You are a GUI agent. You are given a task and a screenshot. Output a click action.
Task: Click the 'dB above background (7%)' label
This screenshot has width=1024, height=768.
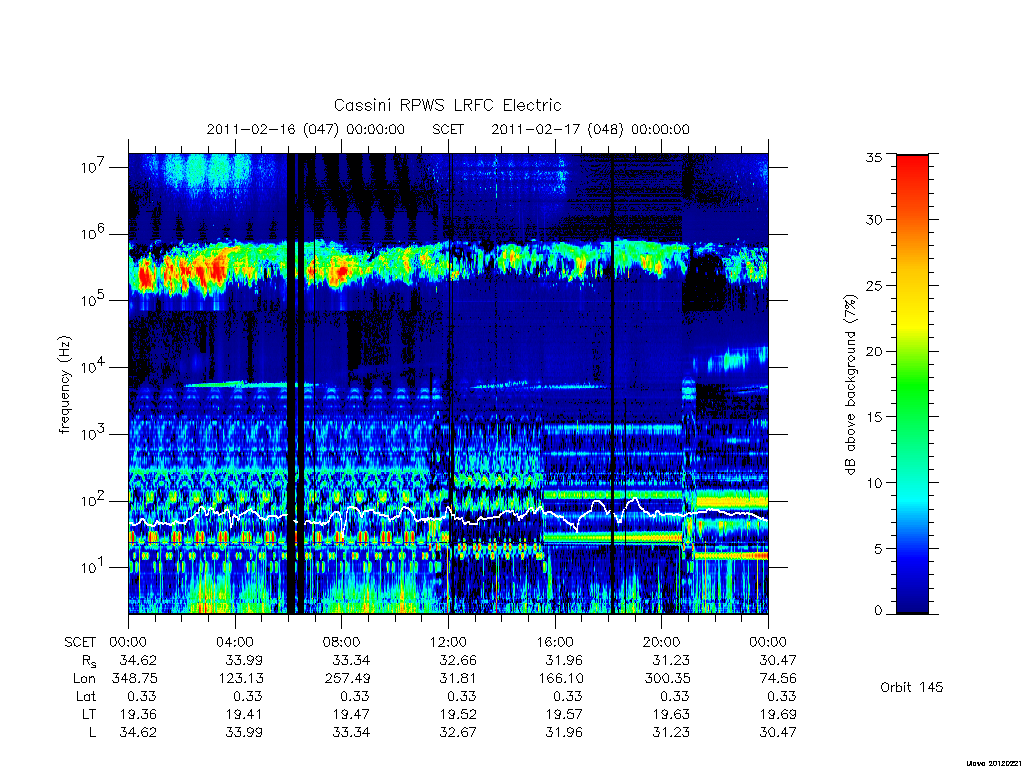[x=850, y=385]
